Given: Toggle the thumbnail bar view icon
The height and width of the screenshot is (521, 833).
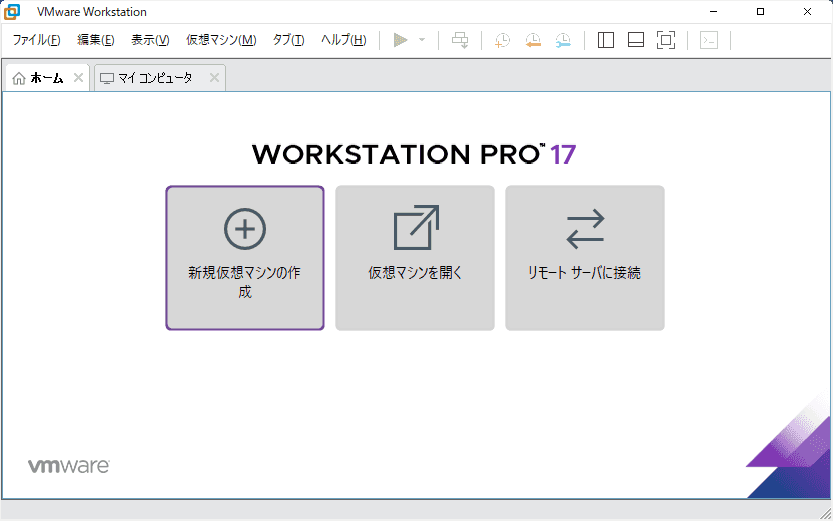Looking at the screenshot, I should [x=636, y=40].
